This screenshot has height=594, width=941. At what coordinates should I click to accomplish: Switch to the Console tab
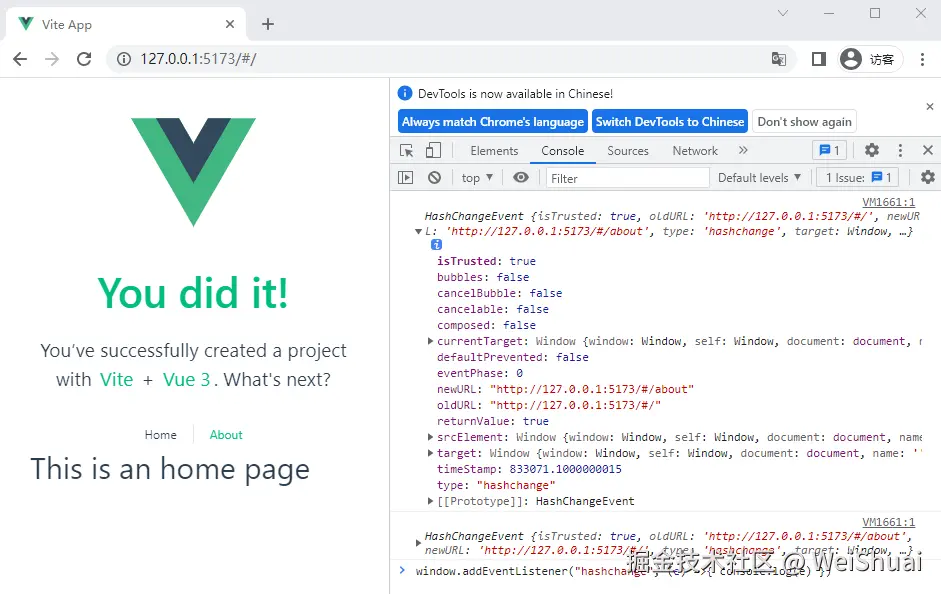[x=562, y=151]
